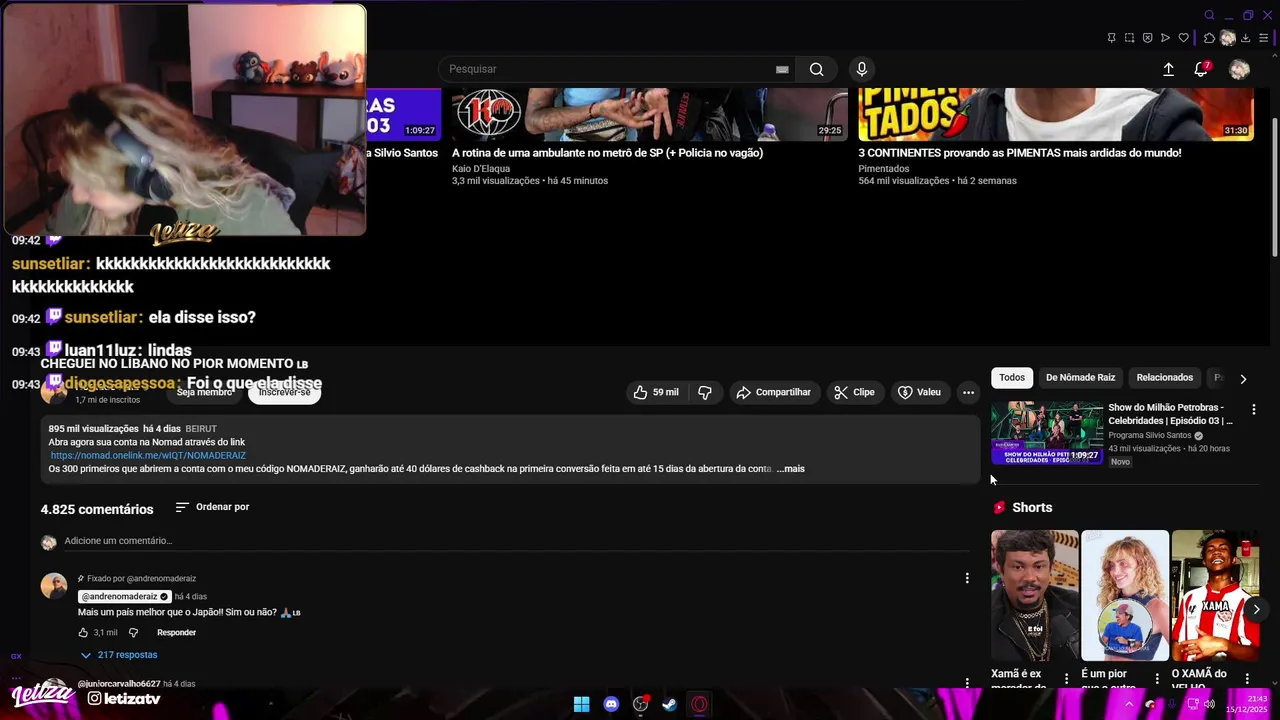Image resolution: width=1280 pixels, height=720 pixels.
Task: Click the browser search icon in title bar
Action: point(1209,15)
